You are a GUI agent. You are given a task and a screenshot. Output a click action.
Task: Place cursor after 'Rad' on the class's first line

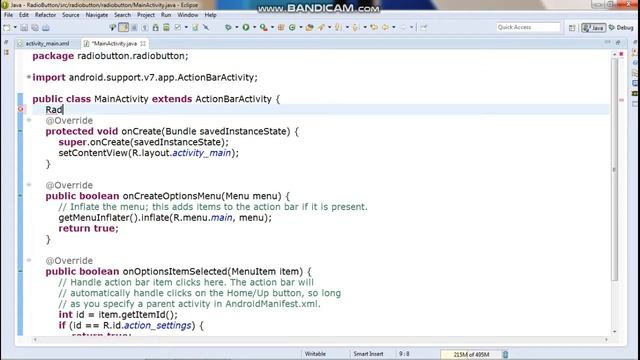click(64, 109)
